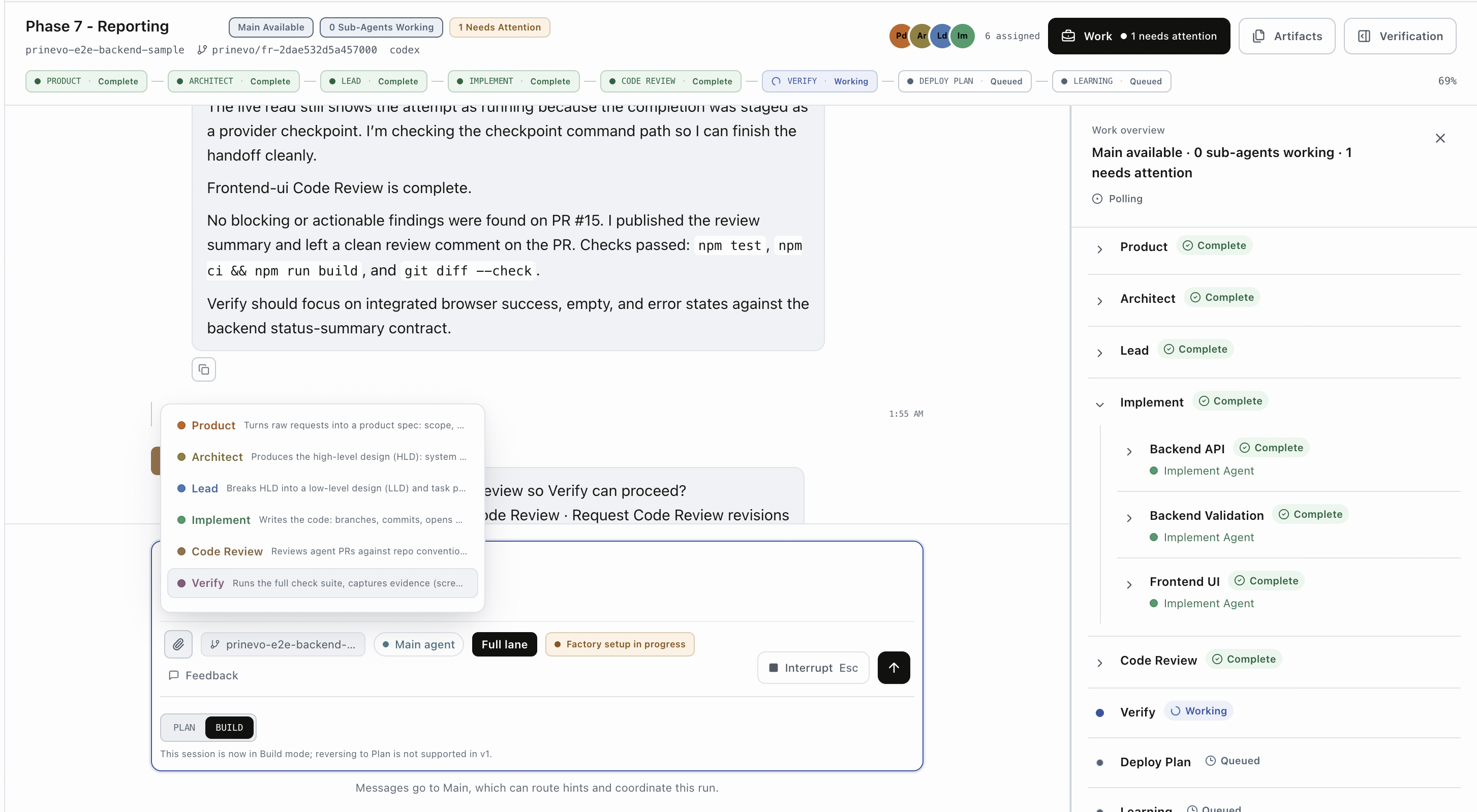
Task: Click the Ar avatar
Action: (921, 36)
